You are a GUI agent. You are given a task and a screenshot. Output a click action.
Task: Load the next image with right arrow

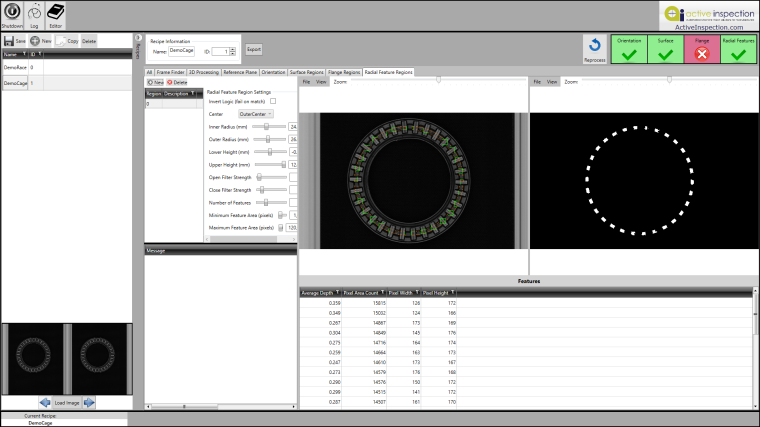[x=89, y=402]
